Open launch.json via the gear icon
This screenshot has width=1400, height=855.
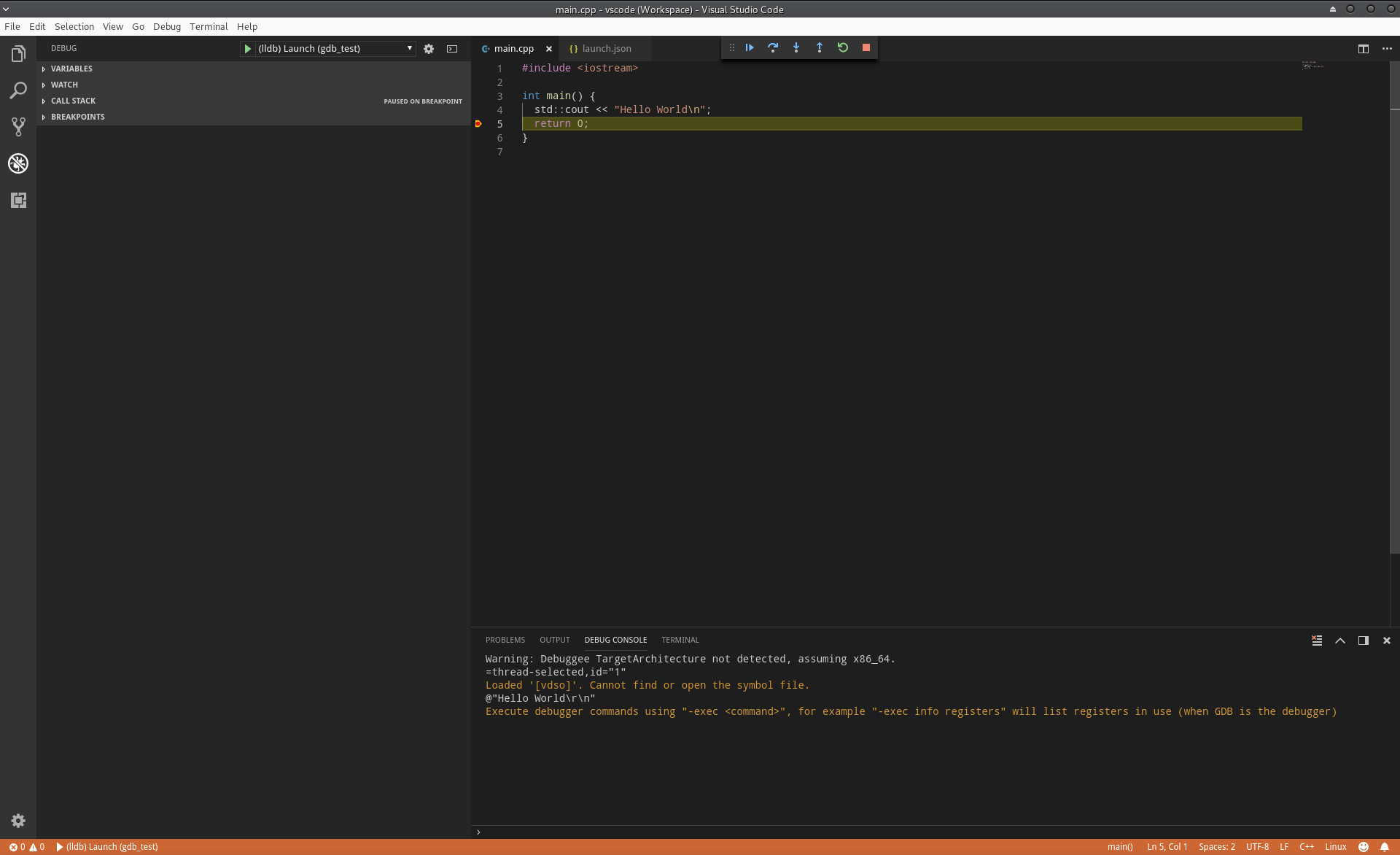coord(429,49)
